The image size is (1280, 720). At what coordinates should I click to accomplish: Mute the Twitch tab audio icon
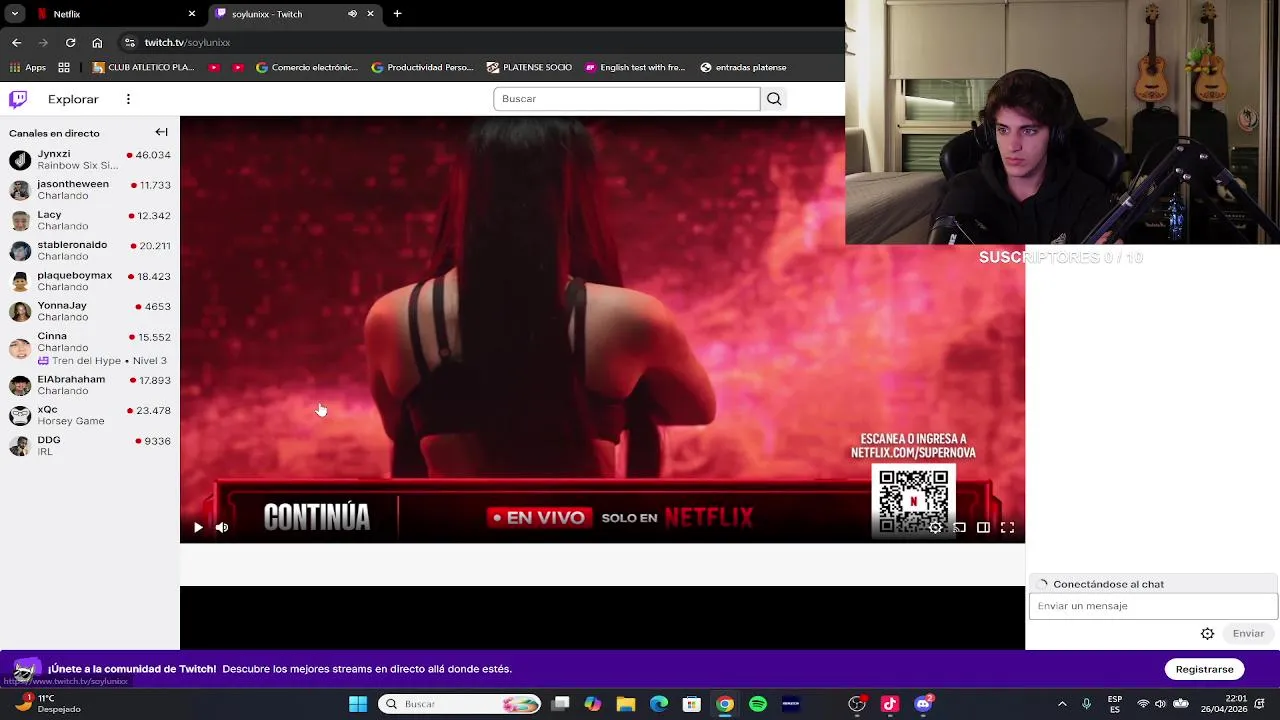(352, 14)
